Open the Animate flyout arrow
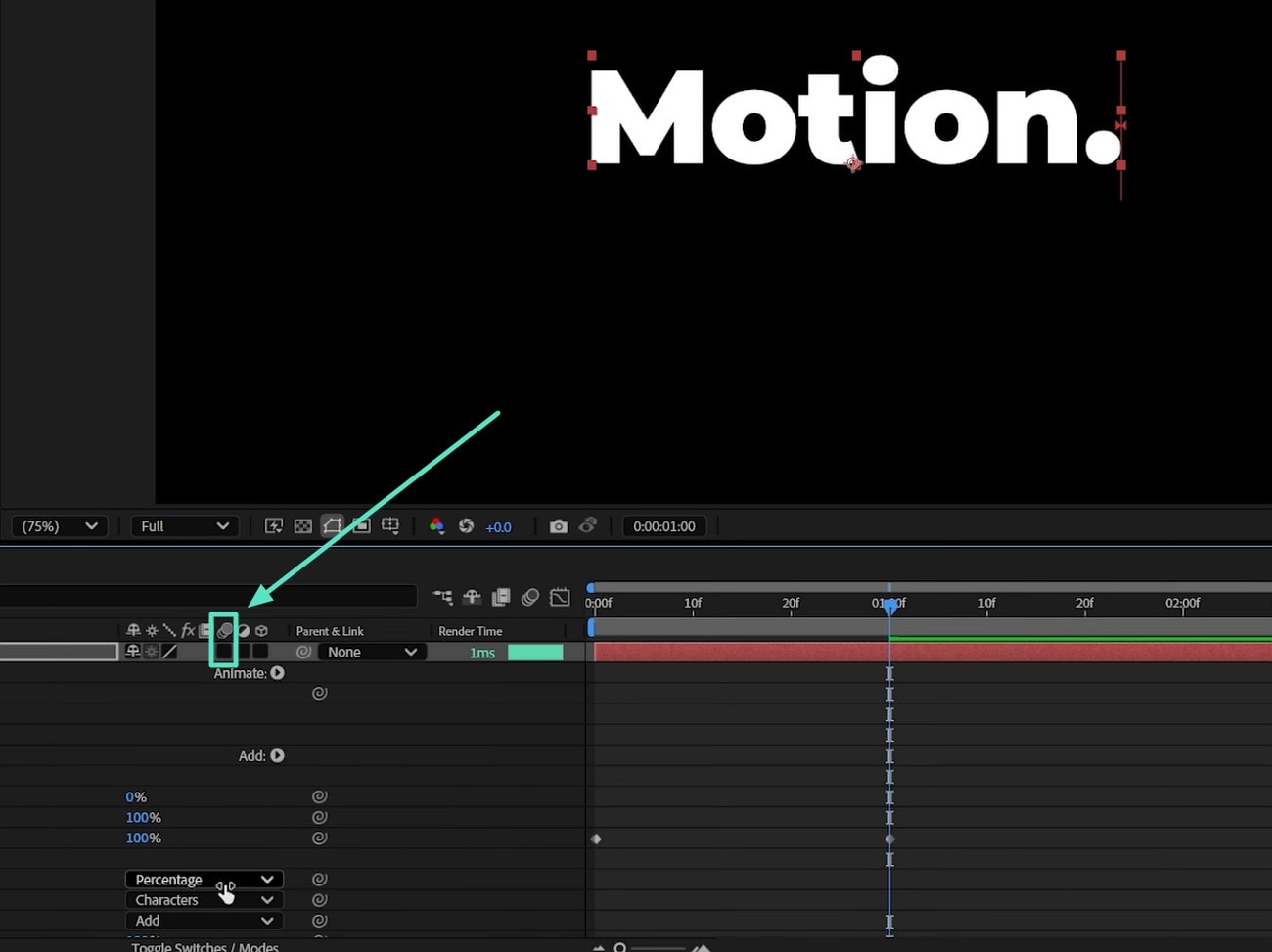Viewport: 1272px width, 952px height. tap(278, 673)
